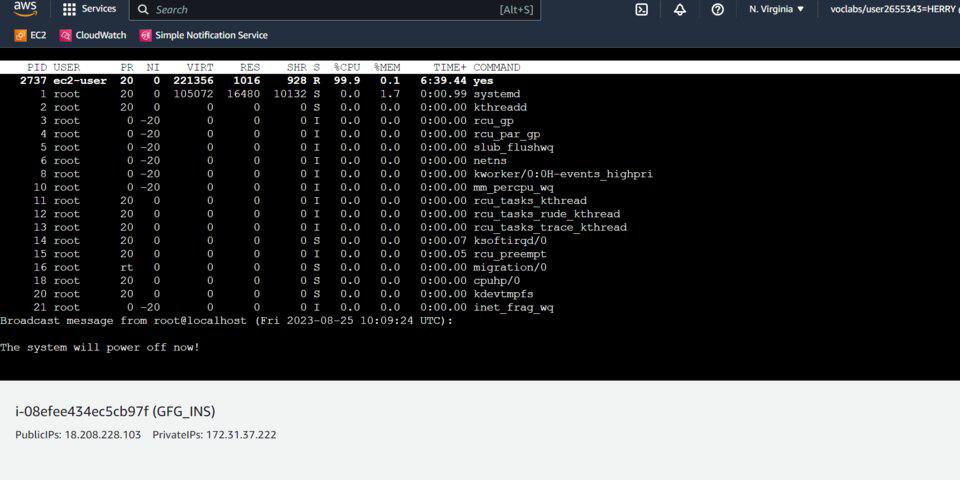Open the CloudShell terminal icon

pos(641,9)
